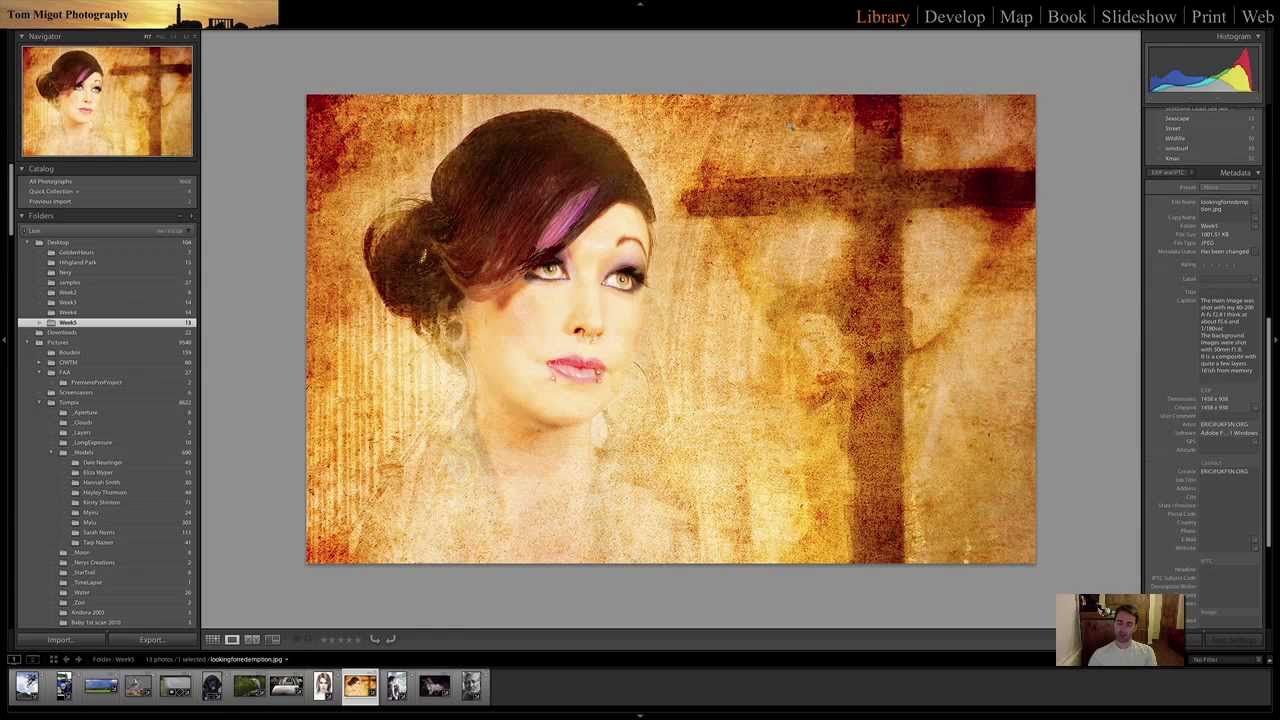
Task: Hide the top module picker panel
Action: pos(640,3)
